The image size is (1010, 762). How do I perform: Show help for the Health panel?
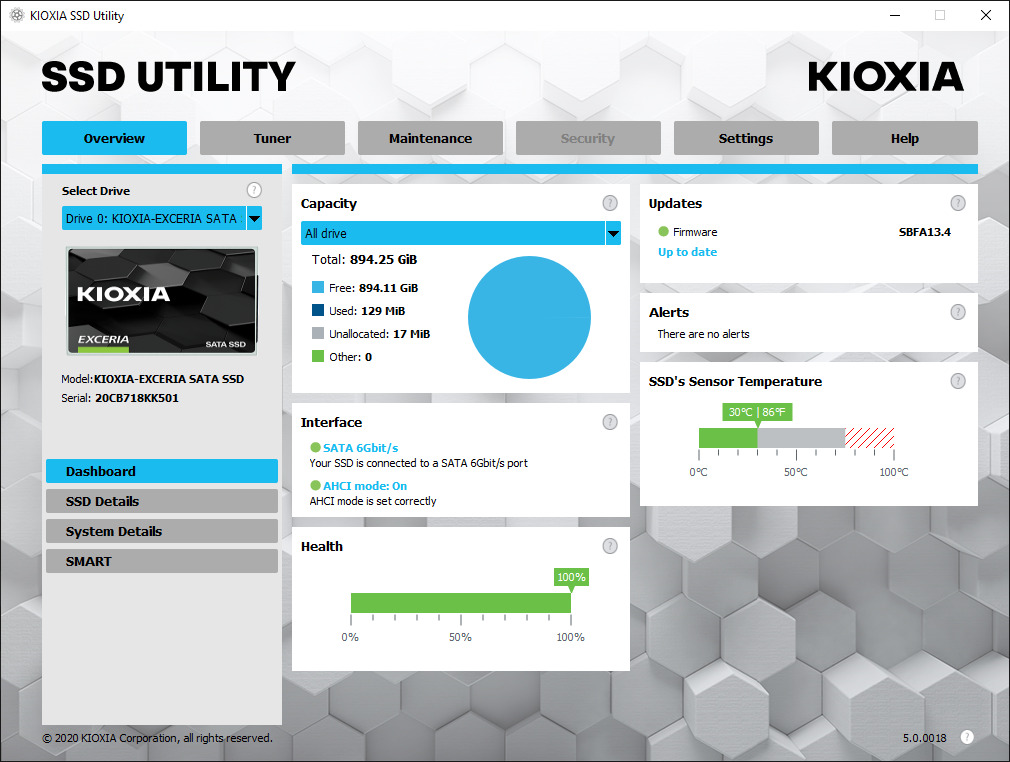click(x=610, y=546)
